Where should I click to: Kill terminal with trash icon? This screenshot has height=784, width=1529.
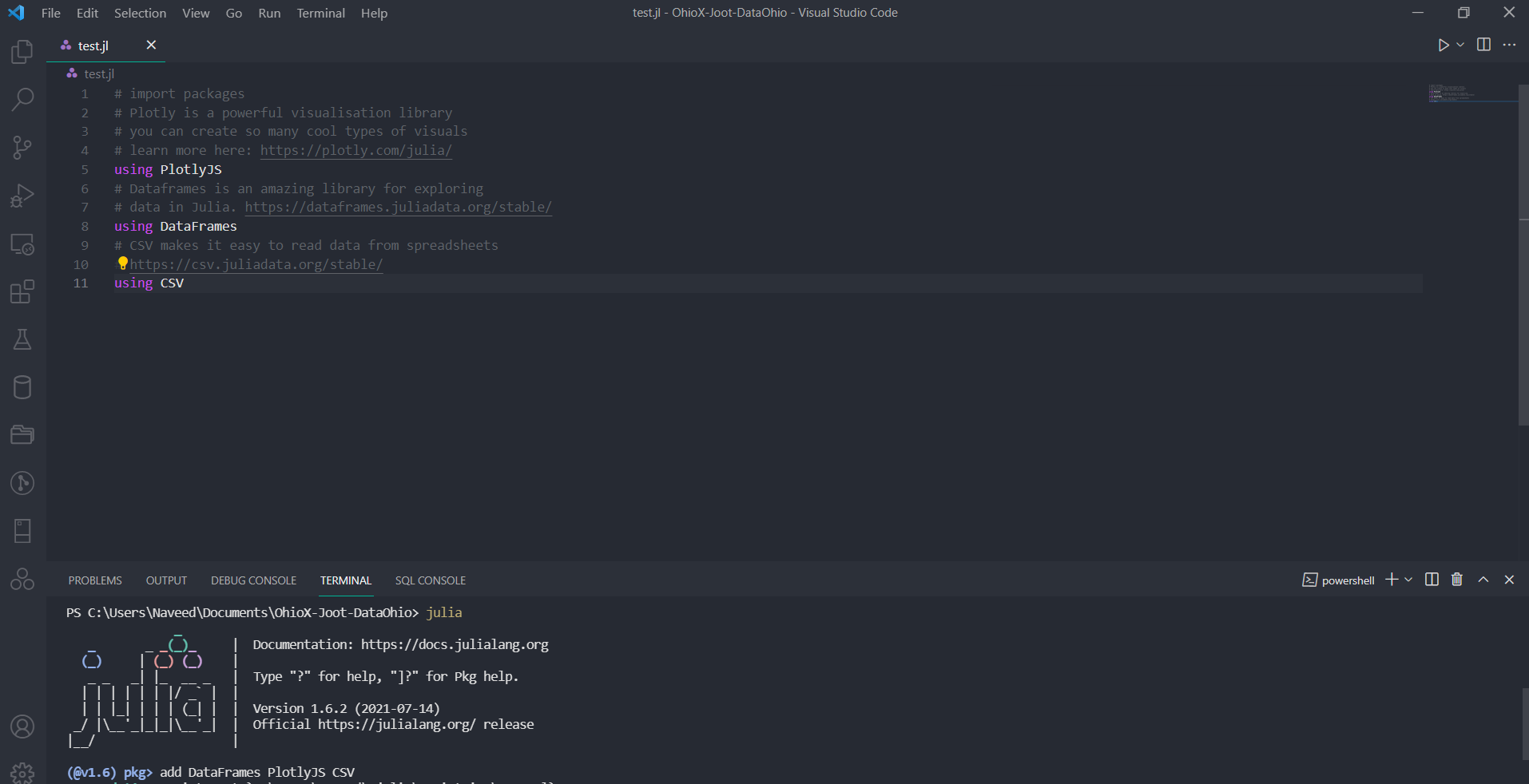tap(1457, 580)
